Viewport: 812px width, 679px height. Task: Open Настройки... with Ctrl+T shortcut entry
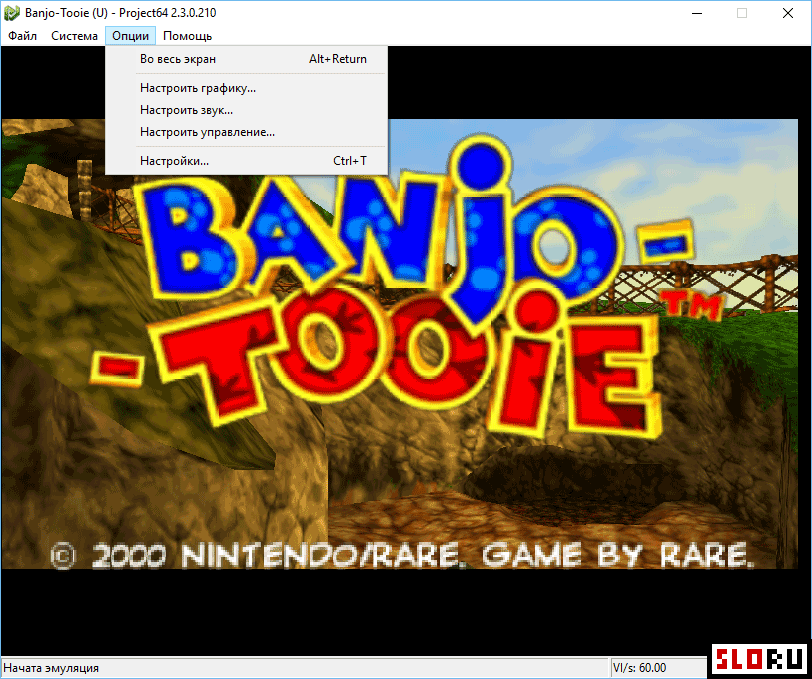pyautogui.click(x=246, y=161)
